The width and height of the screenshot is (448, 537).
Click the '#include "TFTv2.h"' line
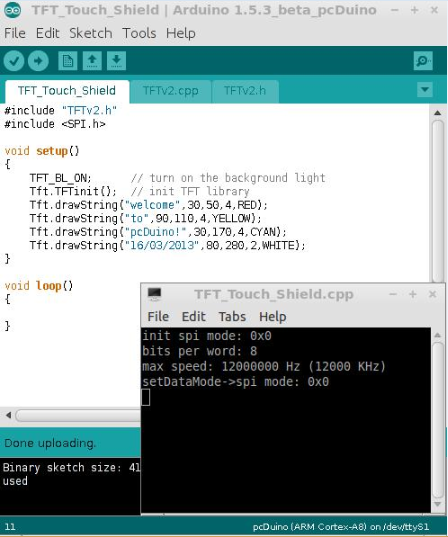click(61, 111)
